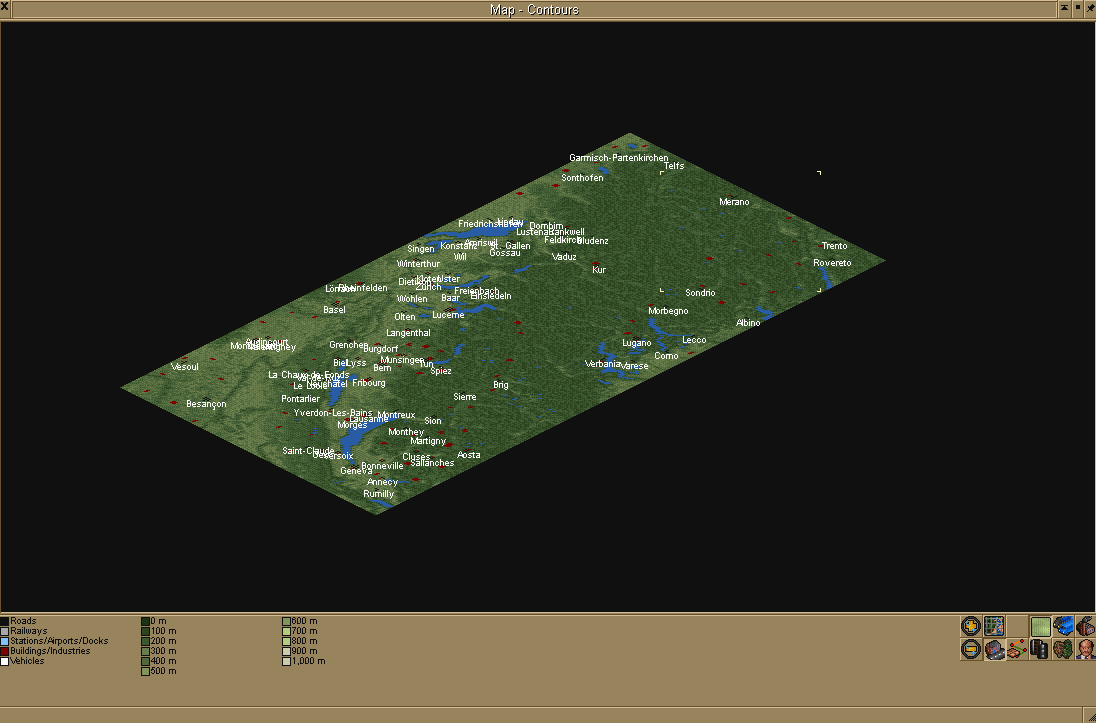The width and height of the screenshot is (1096, 723).
Task: Click the Sion town label
Action: tap(433, 421)
